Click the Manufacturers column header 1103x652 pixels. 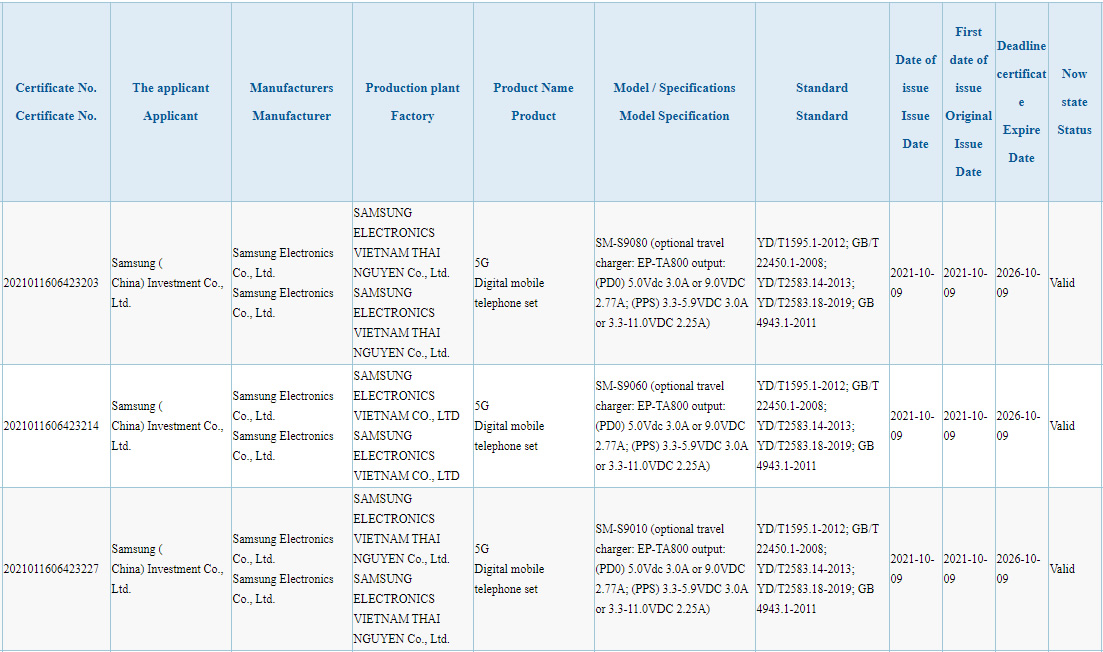click(x=292, y=102)
